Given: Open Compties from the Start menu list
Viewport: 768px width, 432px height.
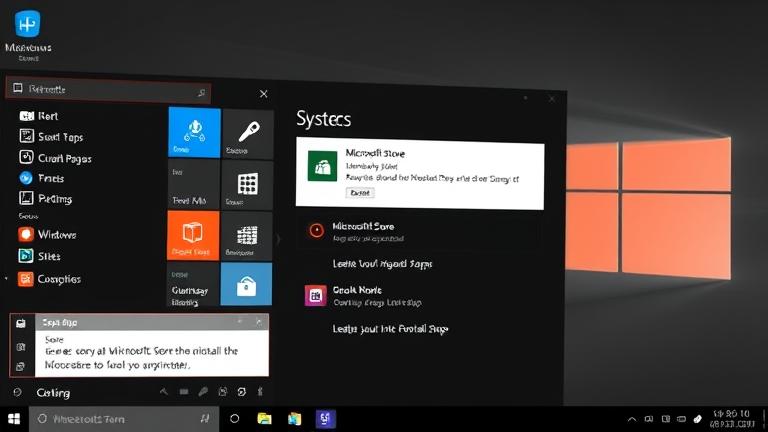Looking at the screenshot, I should (49, 279).
